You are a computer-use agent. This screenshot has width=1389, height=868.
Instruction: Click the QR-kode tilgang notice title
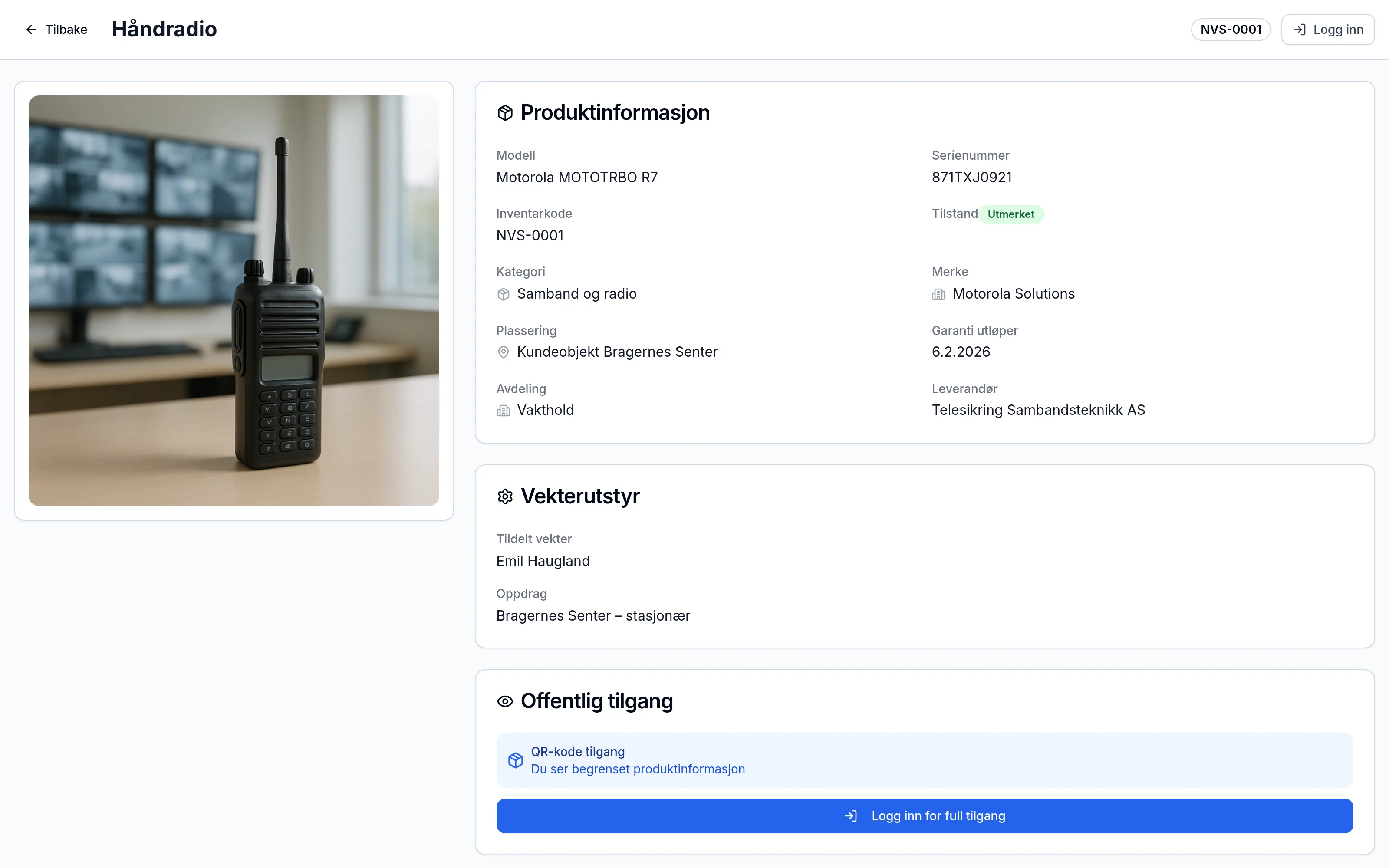[x=577, y=751]
